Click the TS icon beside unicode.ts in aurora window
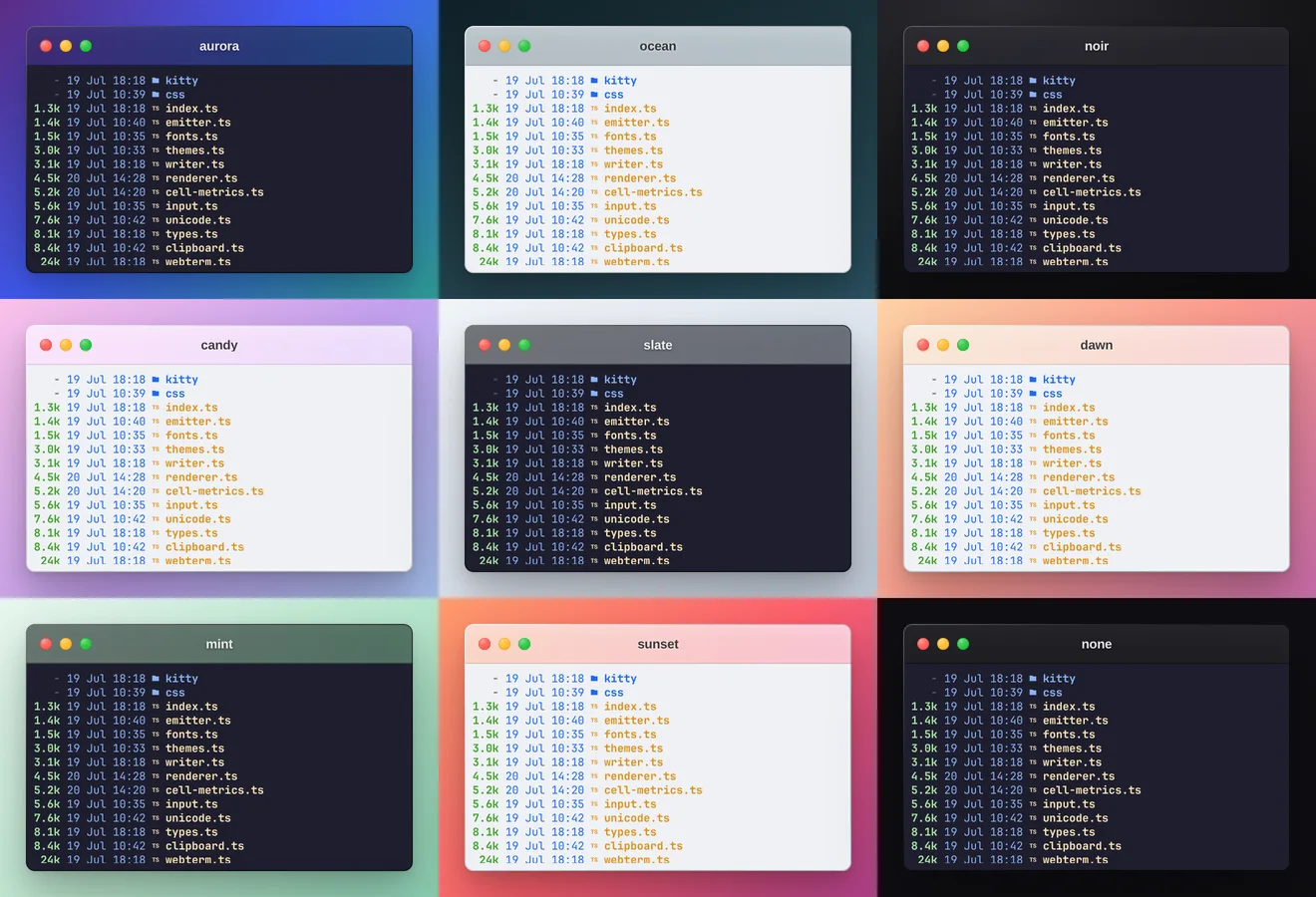Image resolution: width=1316 pixels, height=897 pixels. pyautogui.click(x=156, y=220)
